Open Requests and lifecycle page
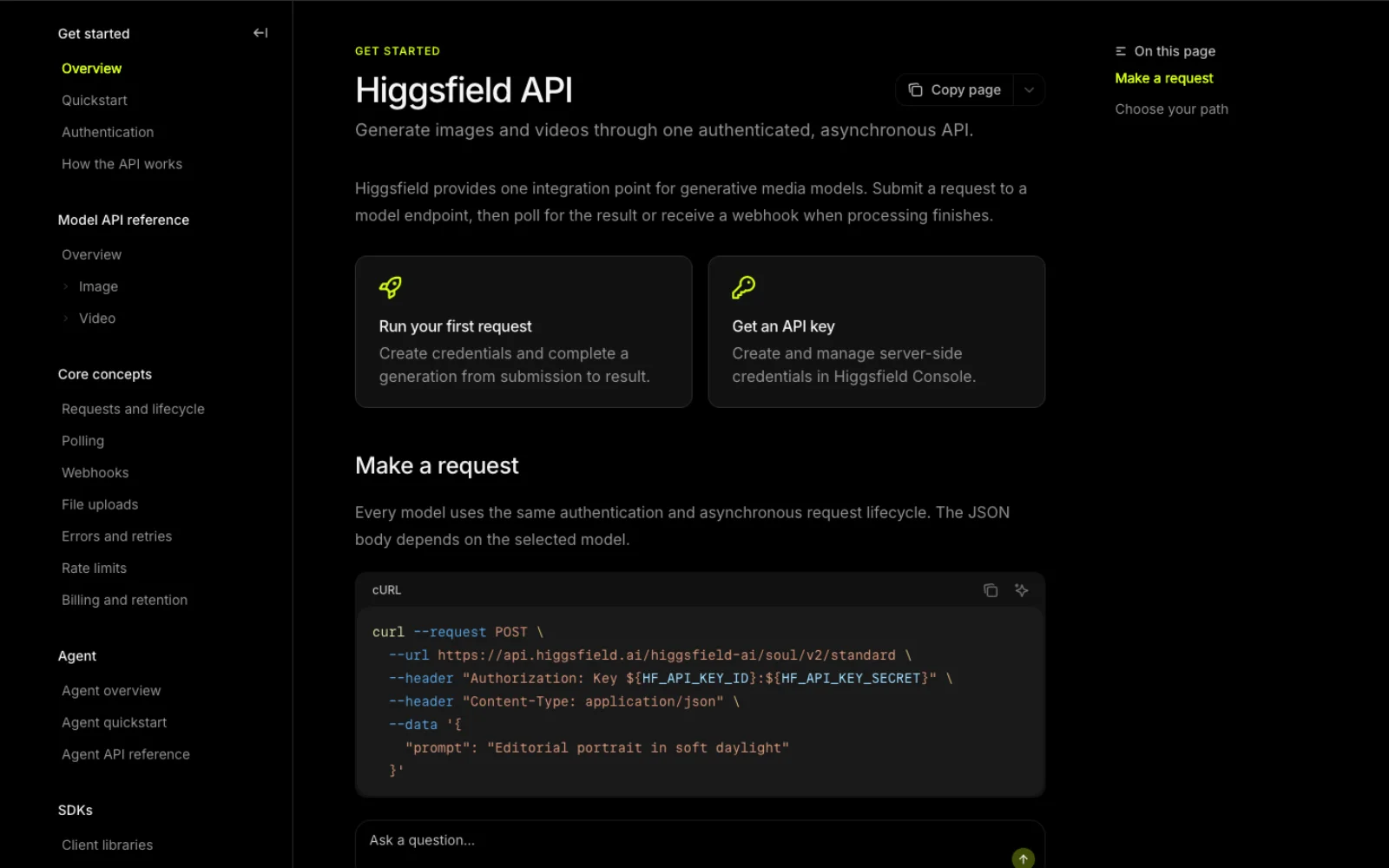Viewport: 1389px width, 868px height. (x=134, y=409)
